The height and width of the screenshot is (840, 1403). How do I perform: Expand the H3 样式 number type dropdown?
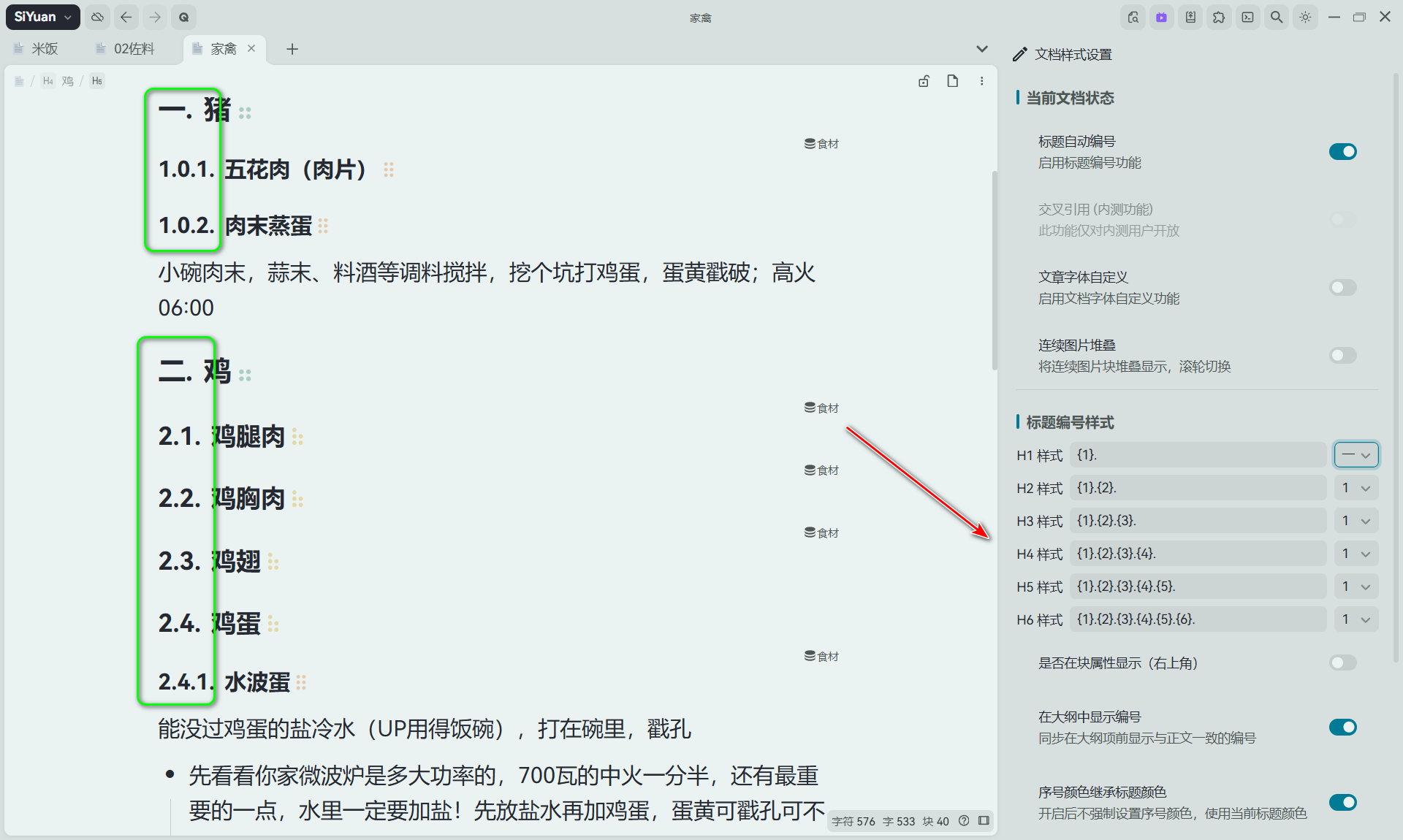1356,521
